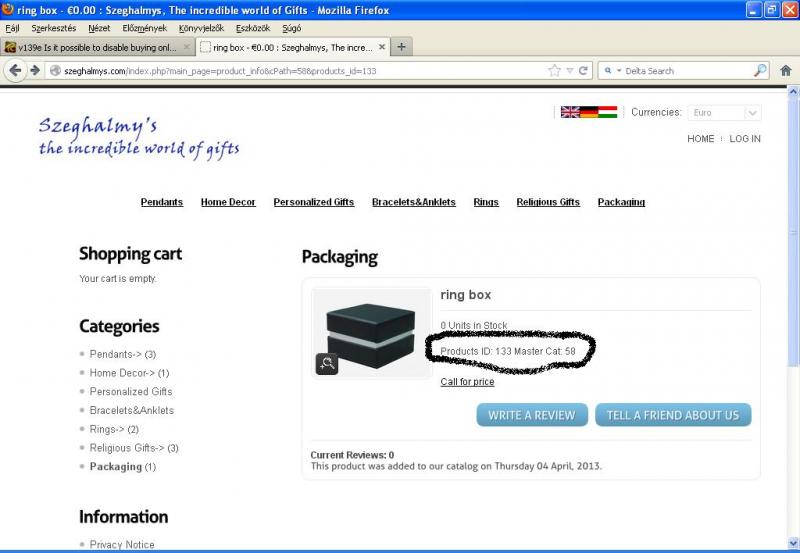Open Bracelets&Anklets in top navigation

pos(414,202)
